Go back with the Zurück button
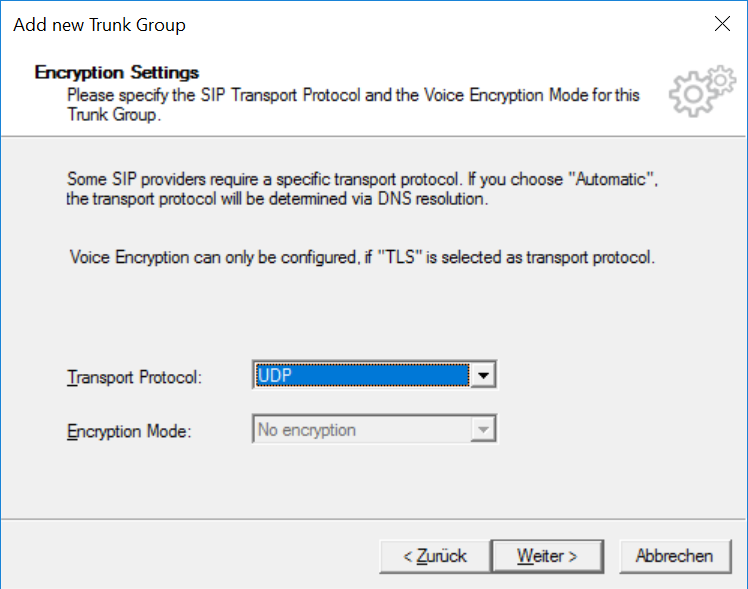The width and height of the screenshot is (748, 589). tap(435, 556)
